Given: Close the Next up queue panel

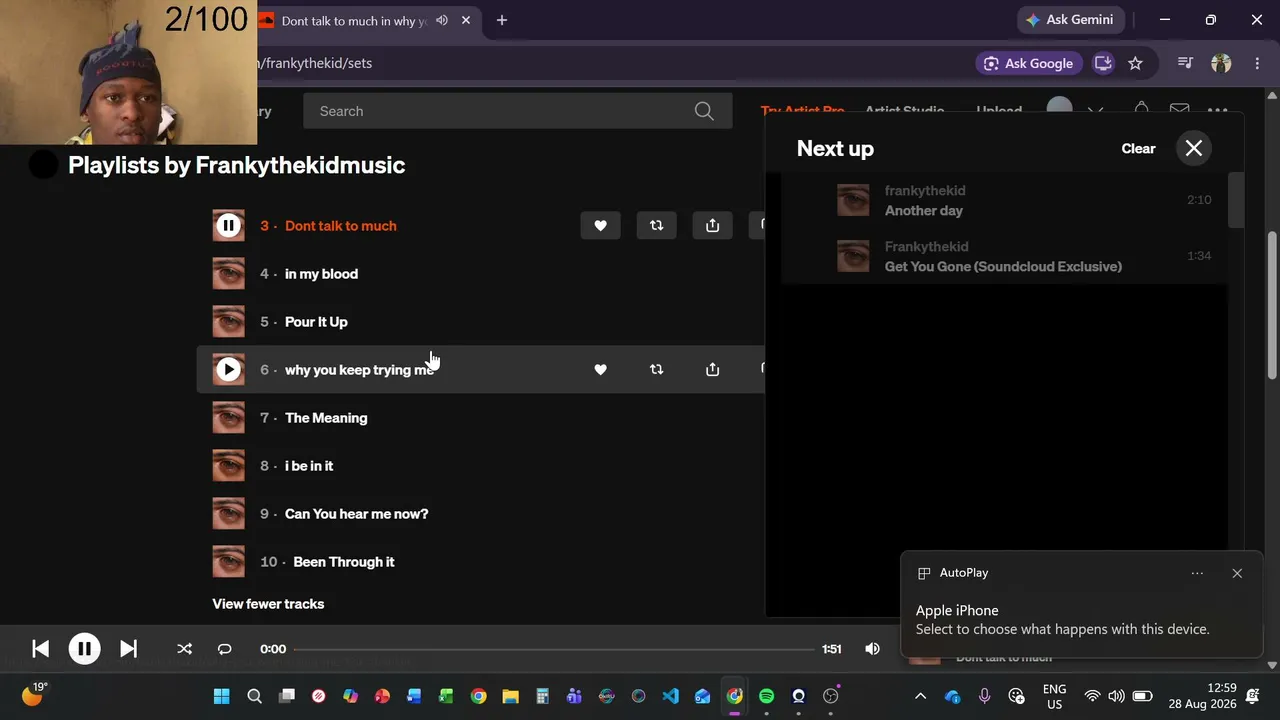Looking at the screenshot, I should point(1194,148).
